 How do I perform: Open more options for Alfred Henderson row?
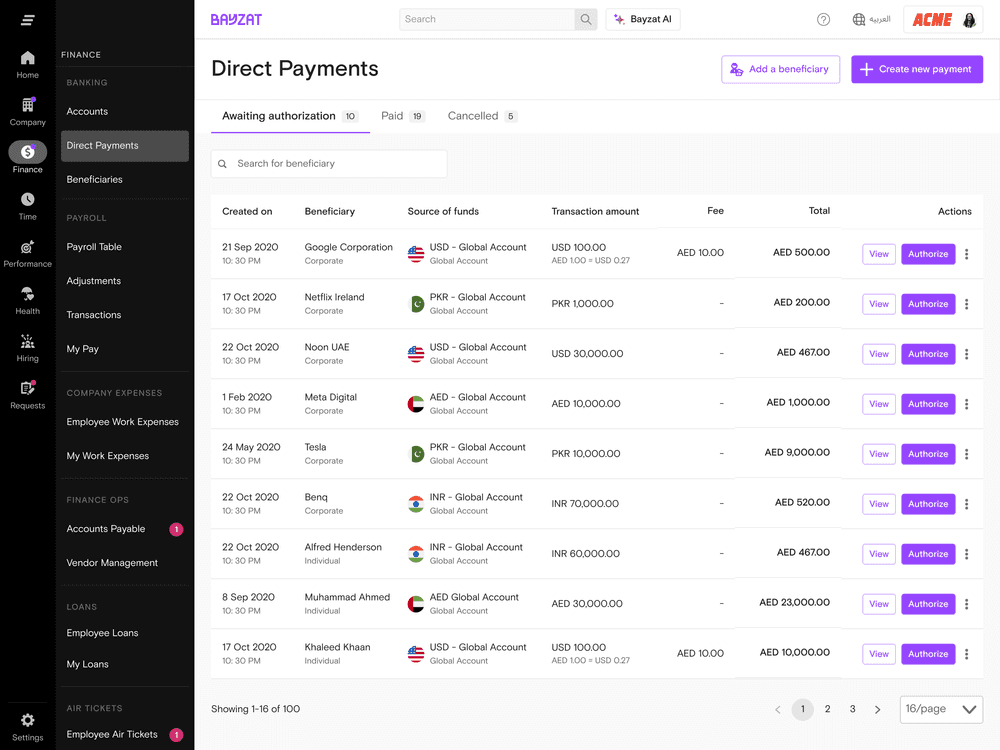(x=966, y=554)
